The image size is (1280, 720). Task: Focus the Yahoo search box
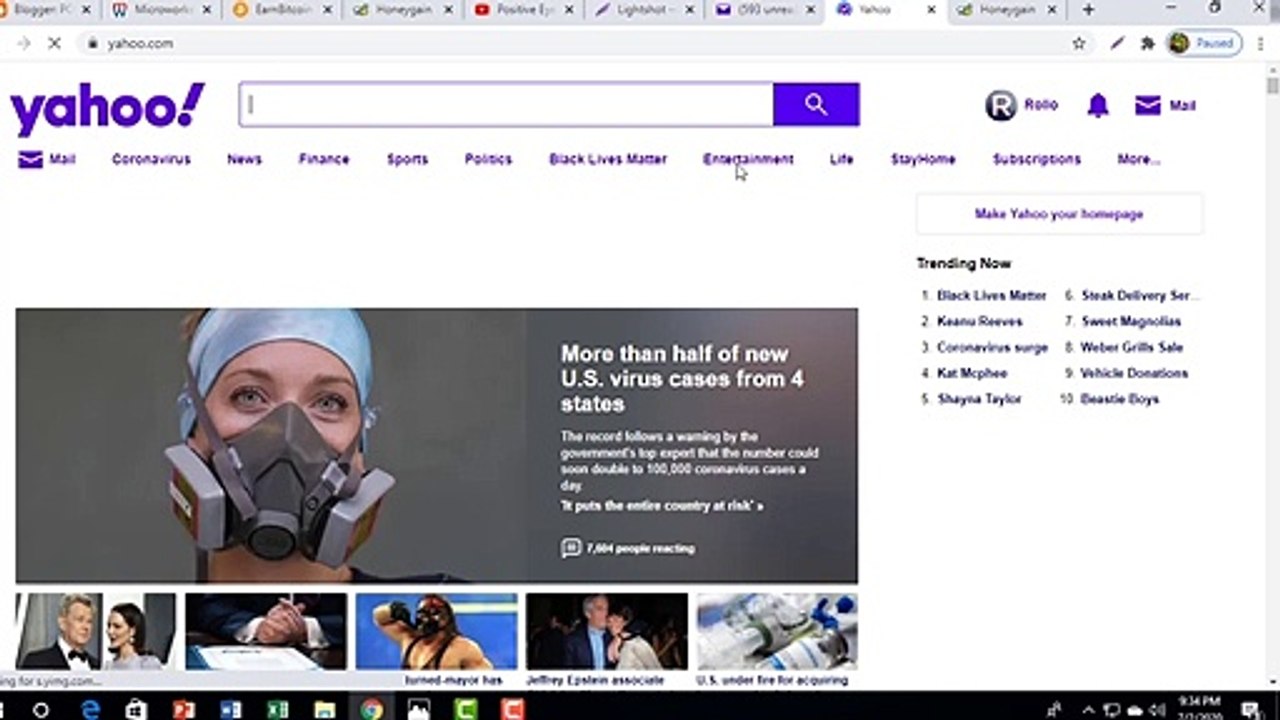[506, 104]
